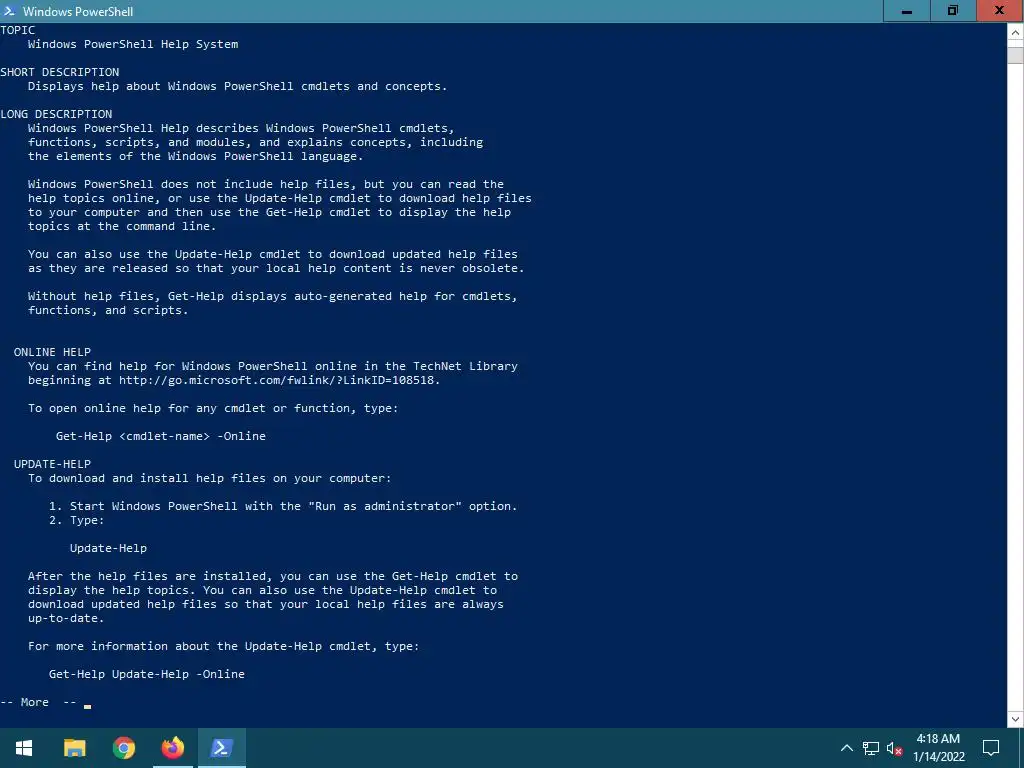This screenshot has height=768, width=1024.
Task: Open the Action Center notifications icon
Action: [x=991, y=748]
